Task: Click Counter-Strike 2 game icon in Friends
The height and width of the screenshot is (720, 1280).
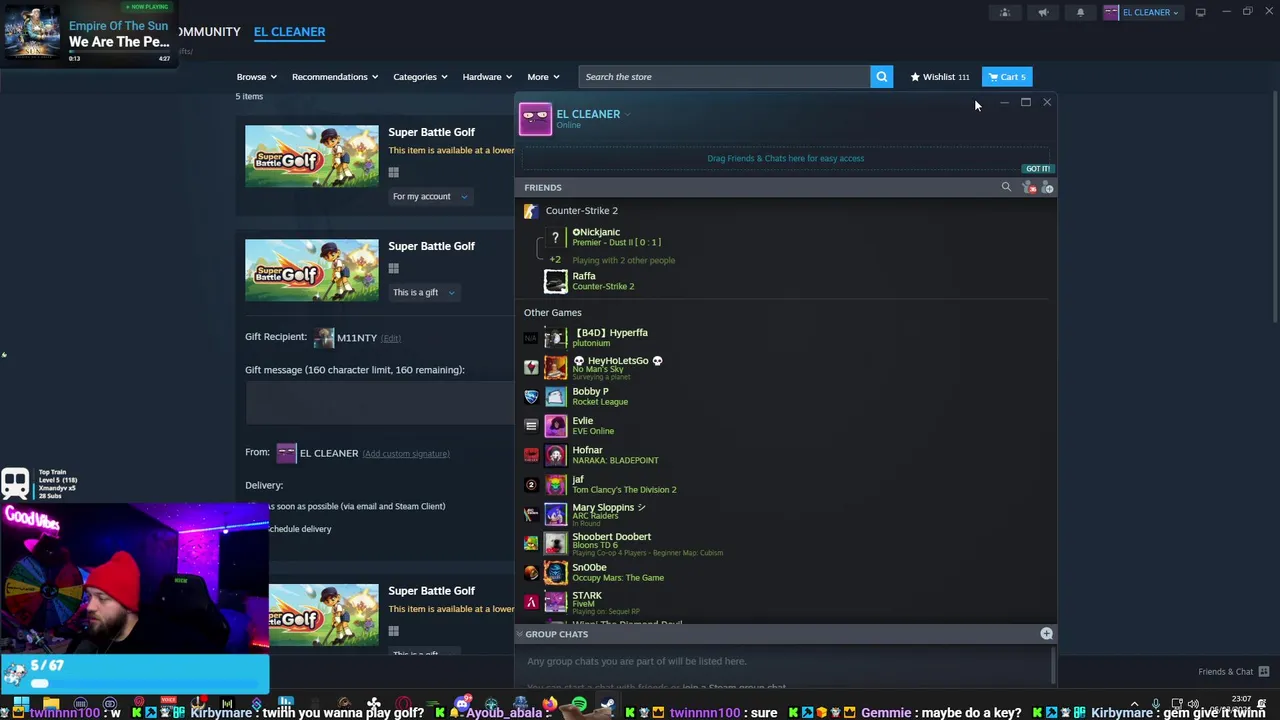Action: point(531,211)
